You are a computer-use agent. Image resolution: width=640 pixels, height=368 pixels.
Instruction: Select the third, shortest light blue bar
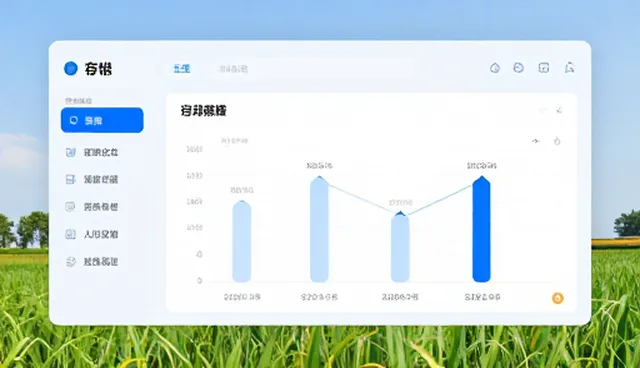pyautogui.click(x=400, y=247)
